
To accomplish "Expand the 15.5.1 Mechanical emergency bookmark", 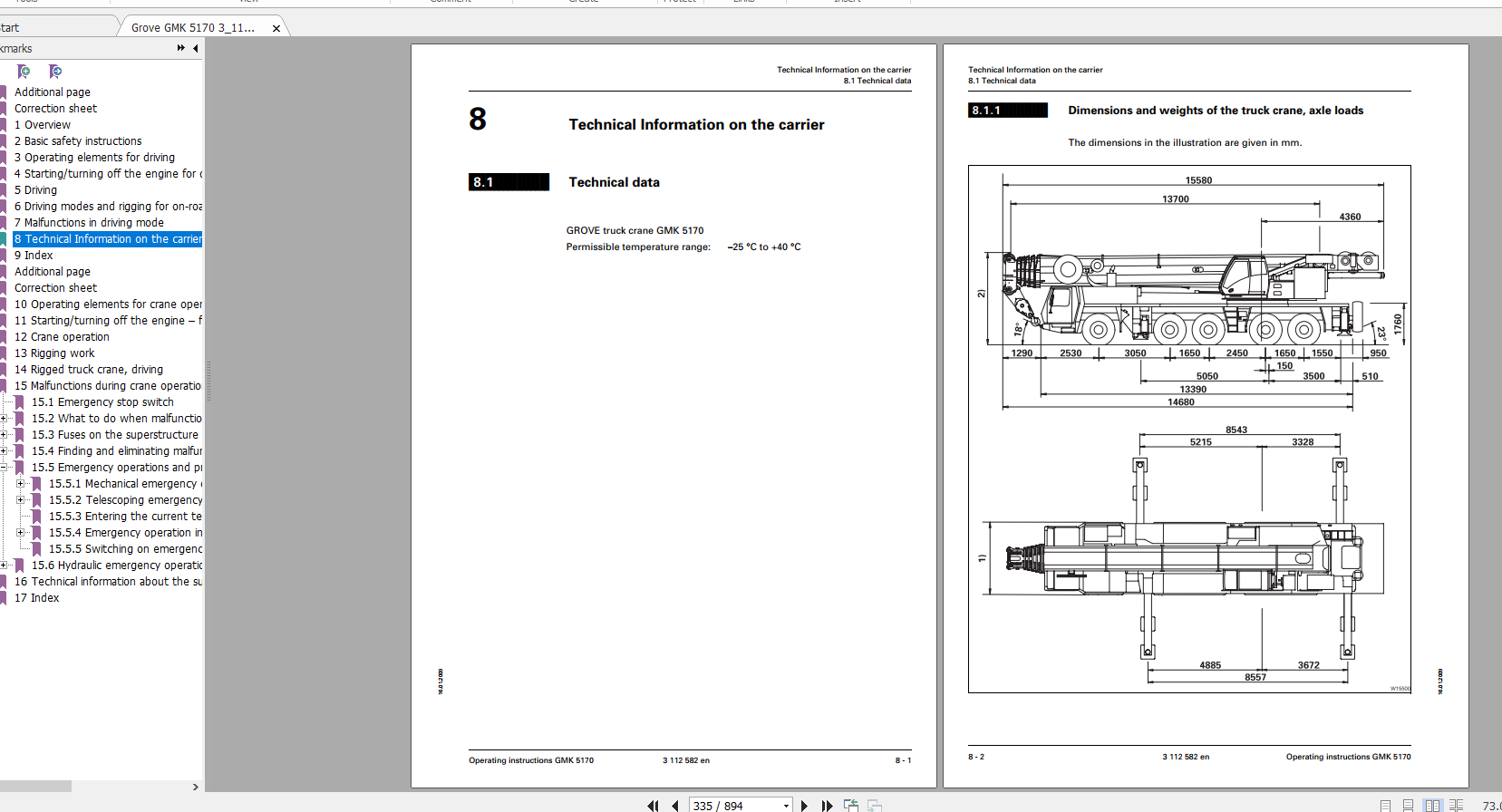I will 21,484.
